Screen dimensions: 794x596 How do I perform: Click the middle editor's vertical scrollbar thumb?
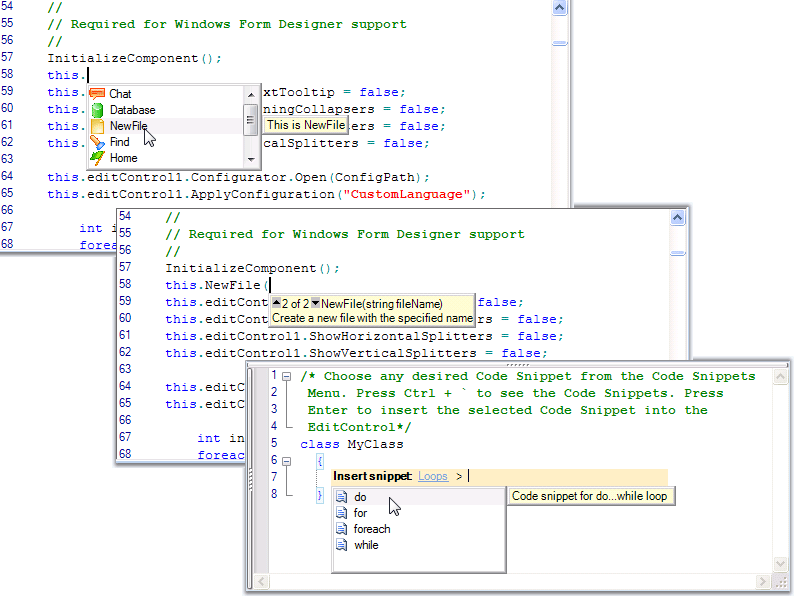[x=678, y=253]
